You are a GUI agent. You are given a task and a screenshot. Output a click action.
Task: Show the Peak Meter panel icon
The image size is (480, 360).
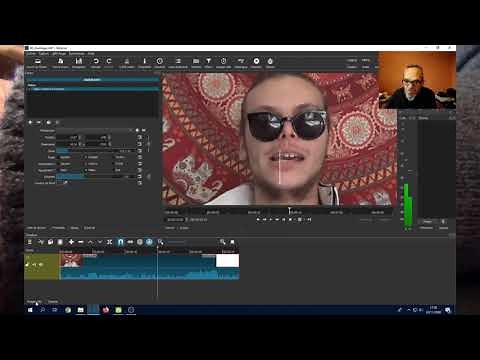point(127,61)
